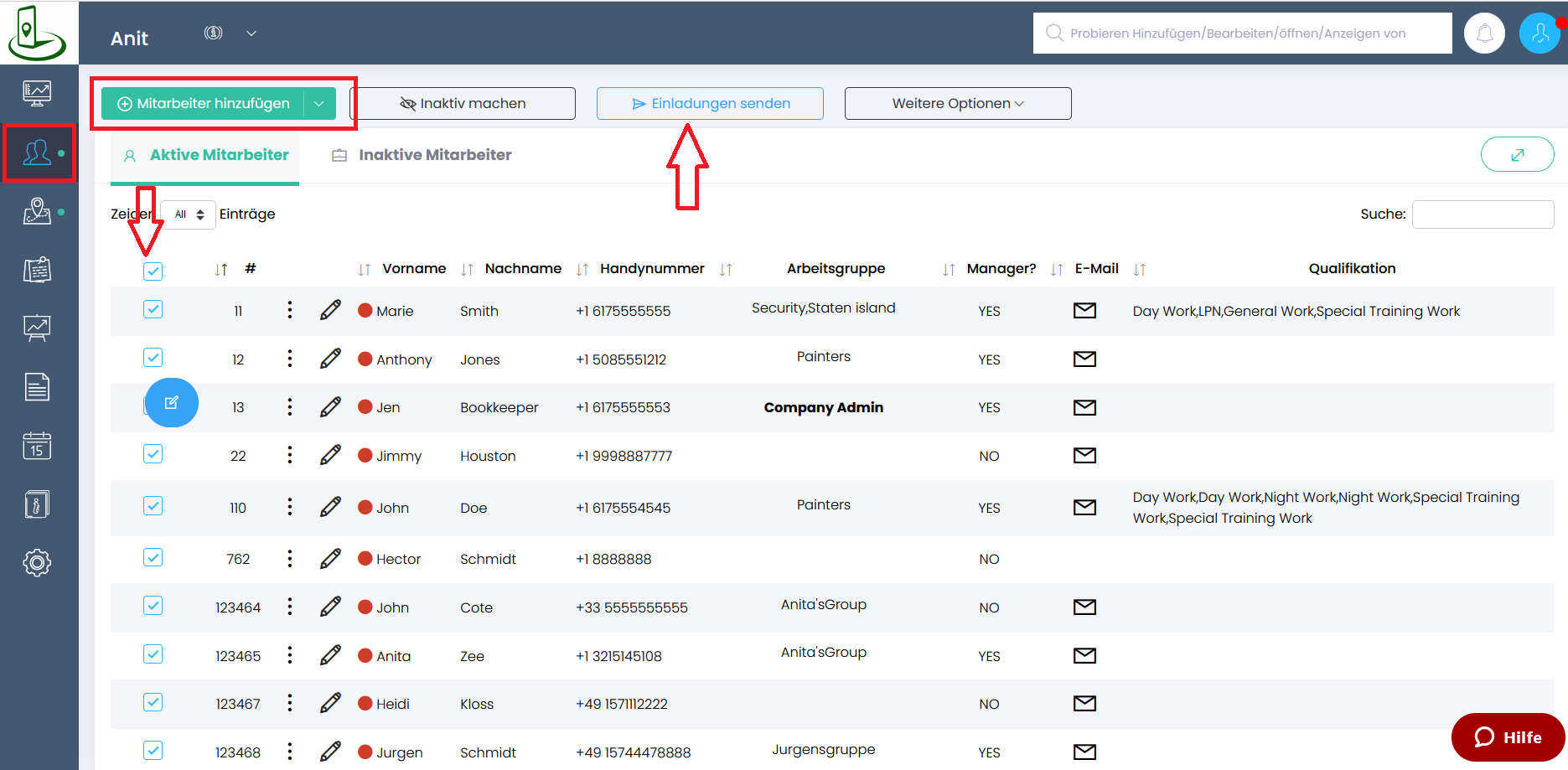Open the Weitere Optionen dropdown
This screenshot has height=770, width=1568.
click(957, 104)
